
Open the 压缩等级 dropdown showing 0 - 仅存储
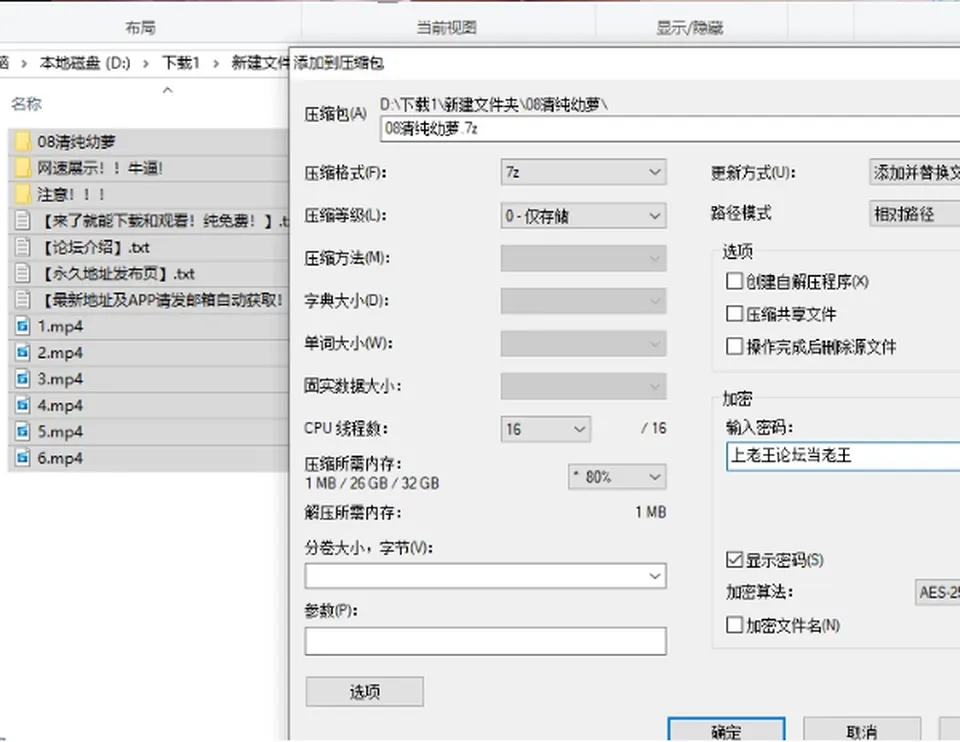click(583, 215)
